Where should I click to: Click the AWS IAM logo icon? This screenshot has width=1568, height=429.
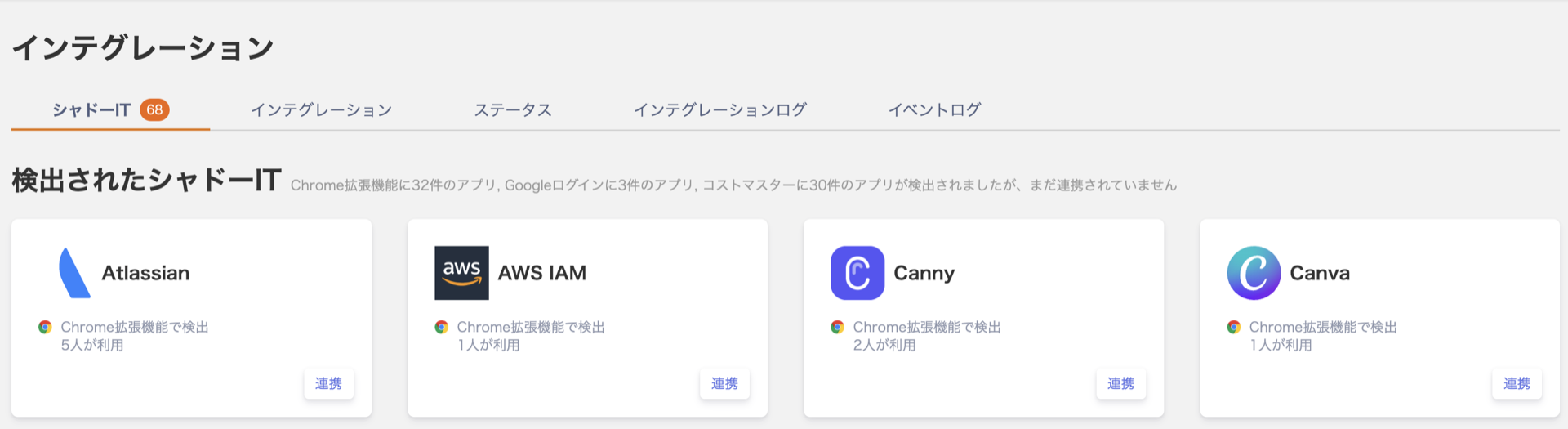461,273
